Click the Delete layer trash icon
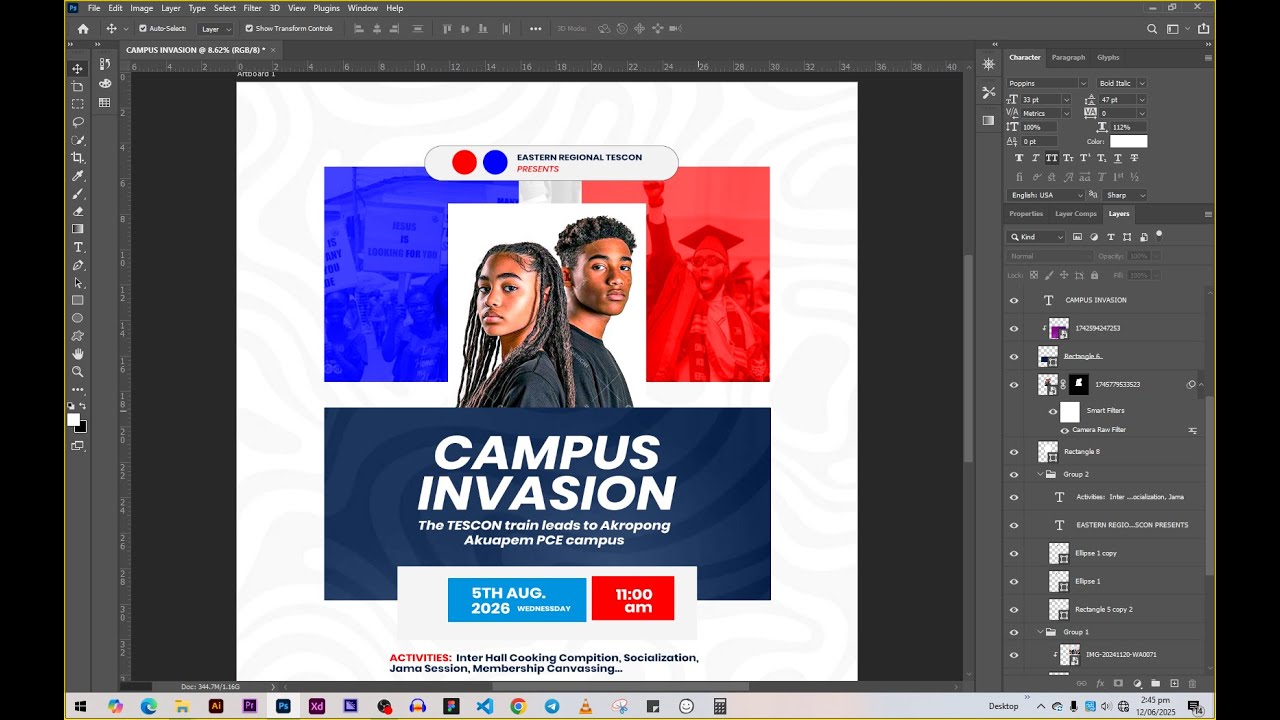 coord(1192,684)
